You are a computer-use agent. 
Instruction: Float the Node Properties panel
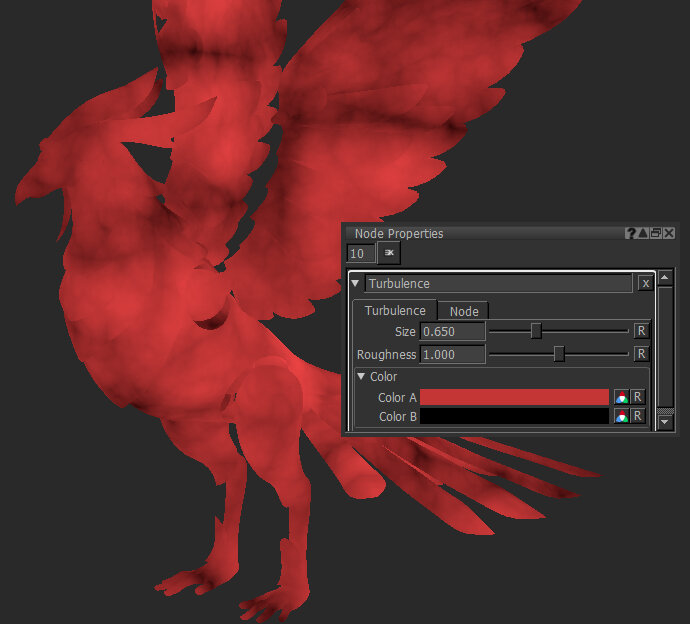655,233
